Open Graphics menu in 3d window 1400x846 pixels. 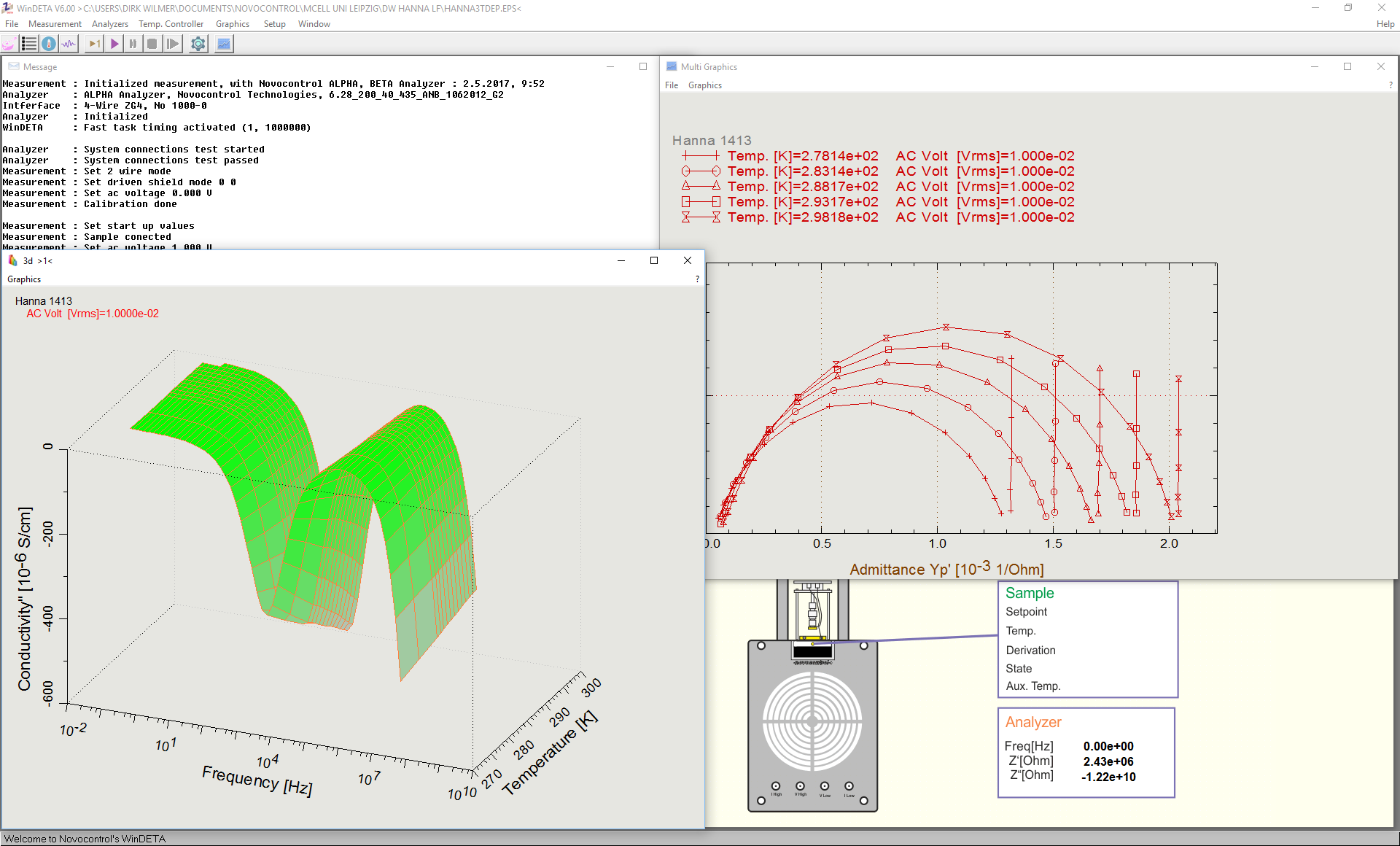point(24,279)
